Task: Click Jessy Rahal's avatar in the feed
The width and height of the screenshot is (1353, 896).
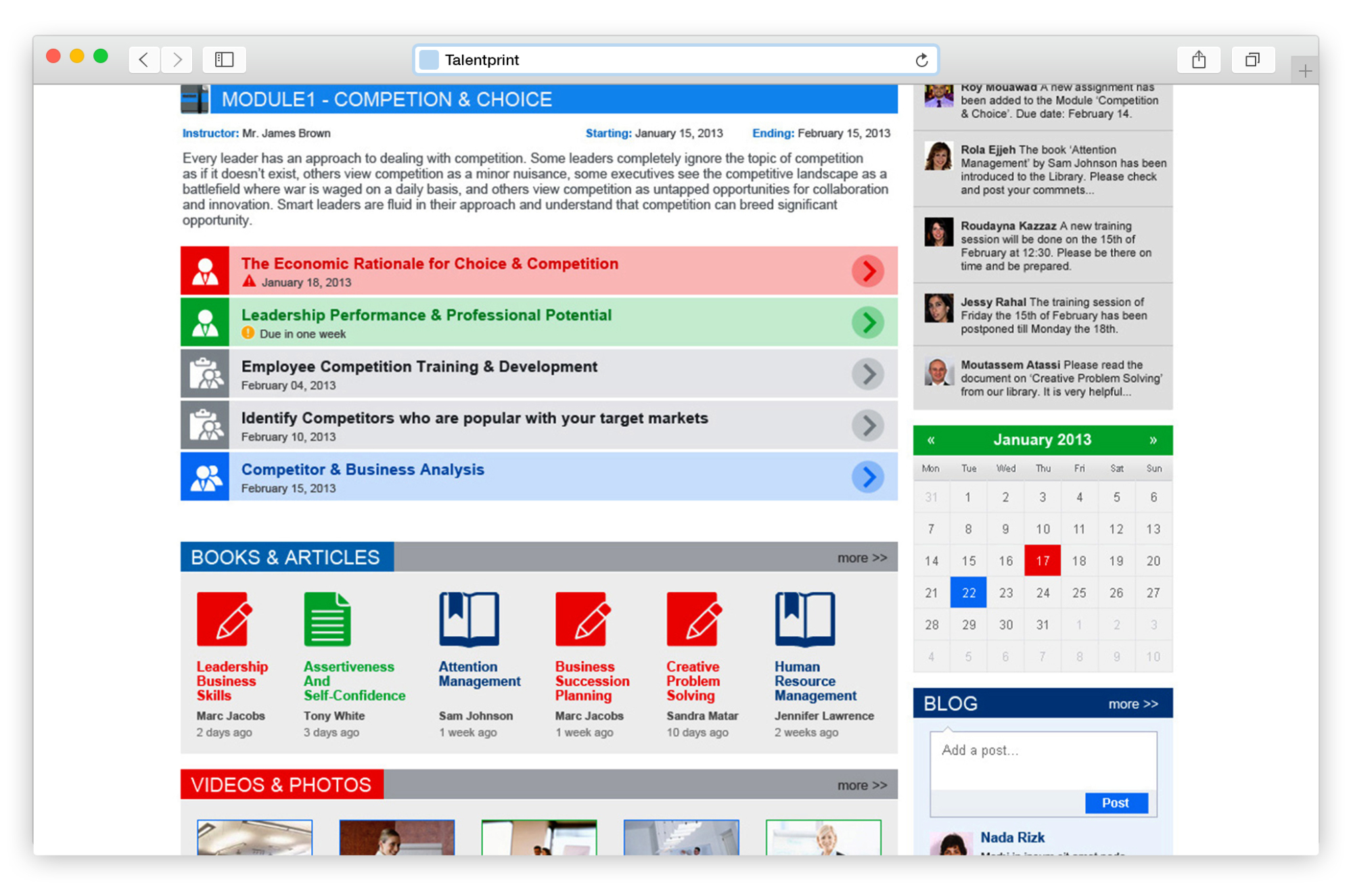Action: point(939,308)
